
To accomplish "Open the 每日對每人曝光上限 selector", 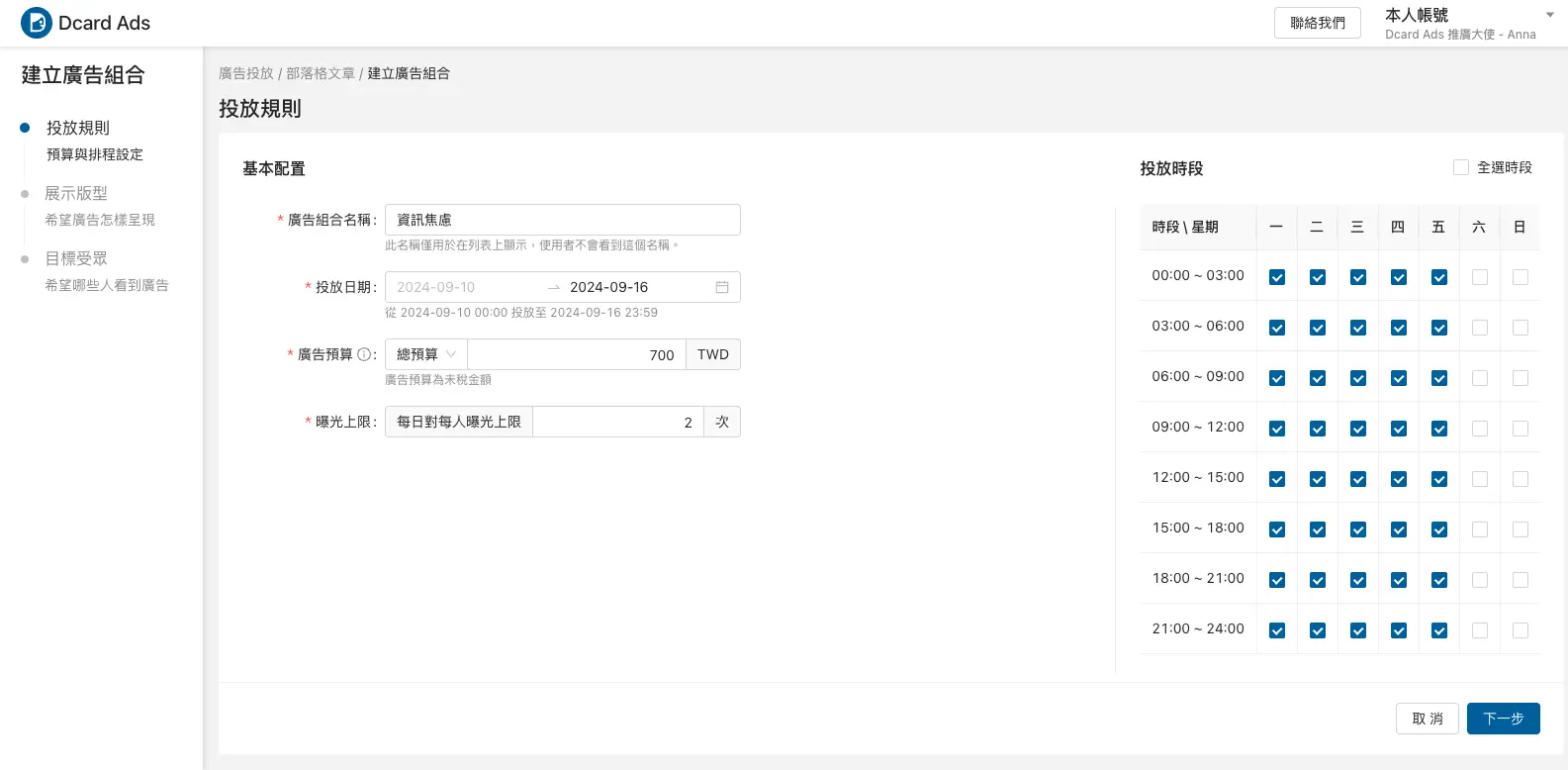I will (459, 422).
